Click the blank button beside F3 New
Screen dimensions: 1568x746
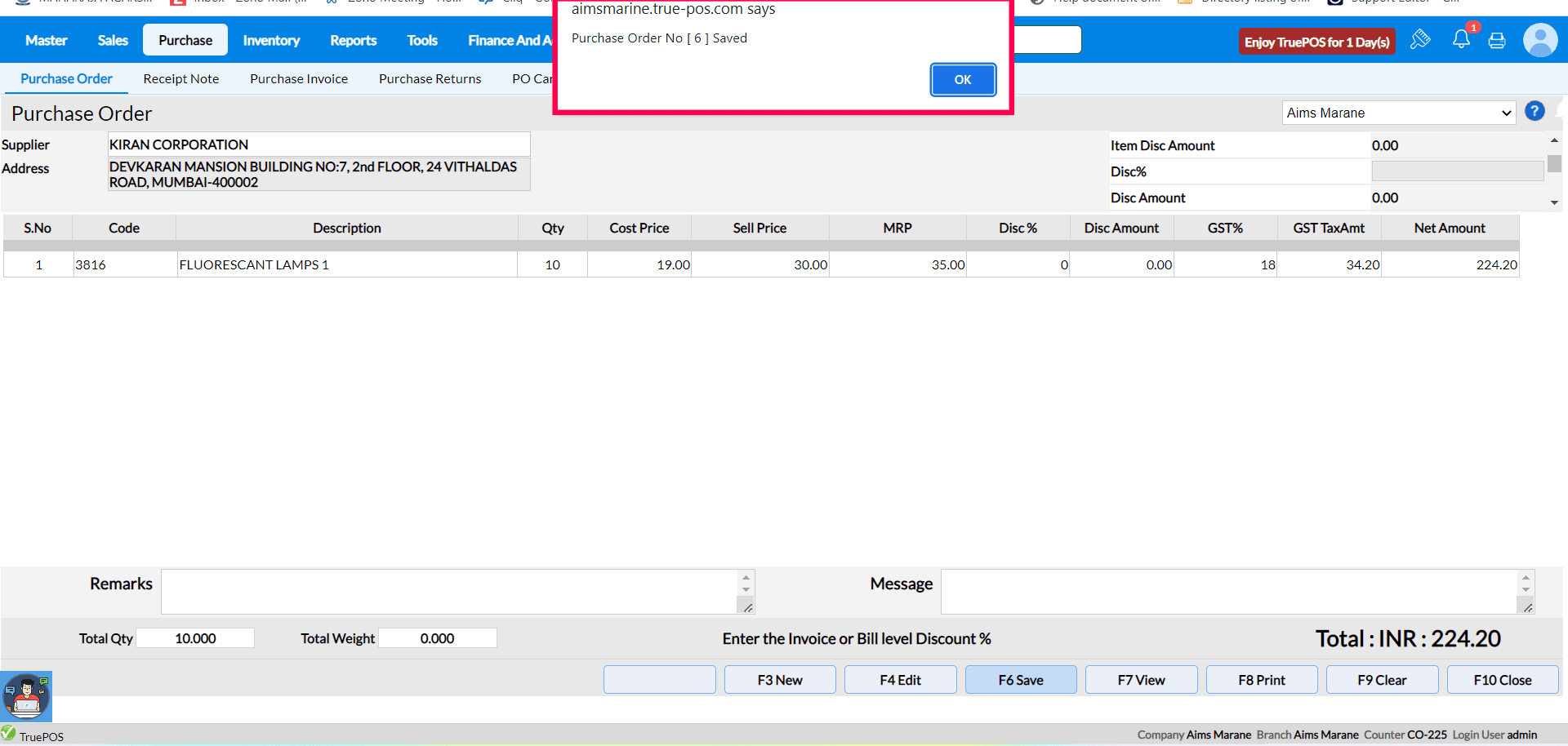click(660, 680)
